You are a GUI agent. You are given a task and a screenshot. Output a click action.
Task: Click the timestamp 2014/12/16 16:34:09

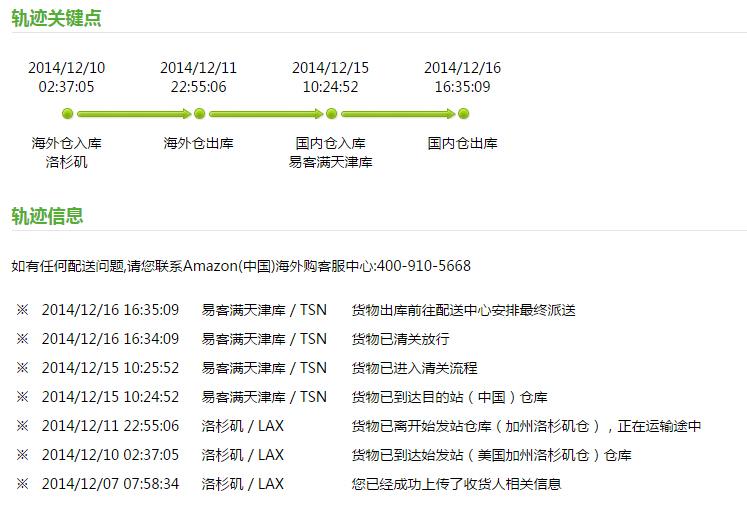point(111,339)
